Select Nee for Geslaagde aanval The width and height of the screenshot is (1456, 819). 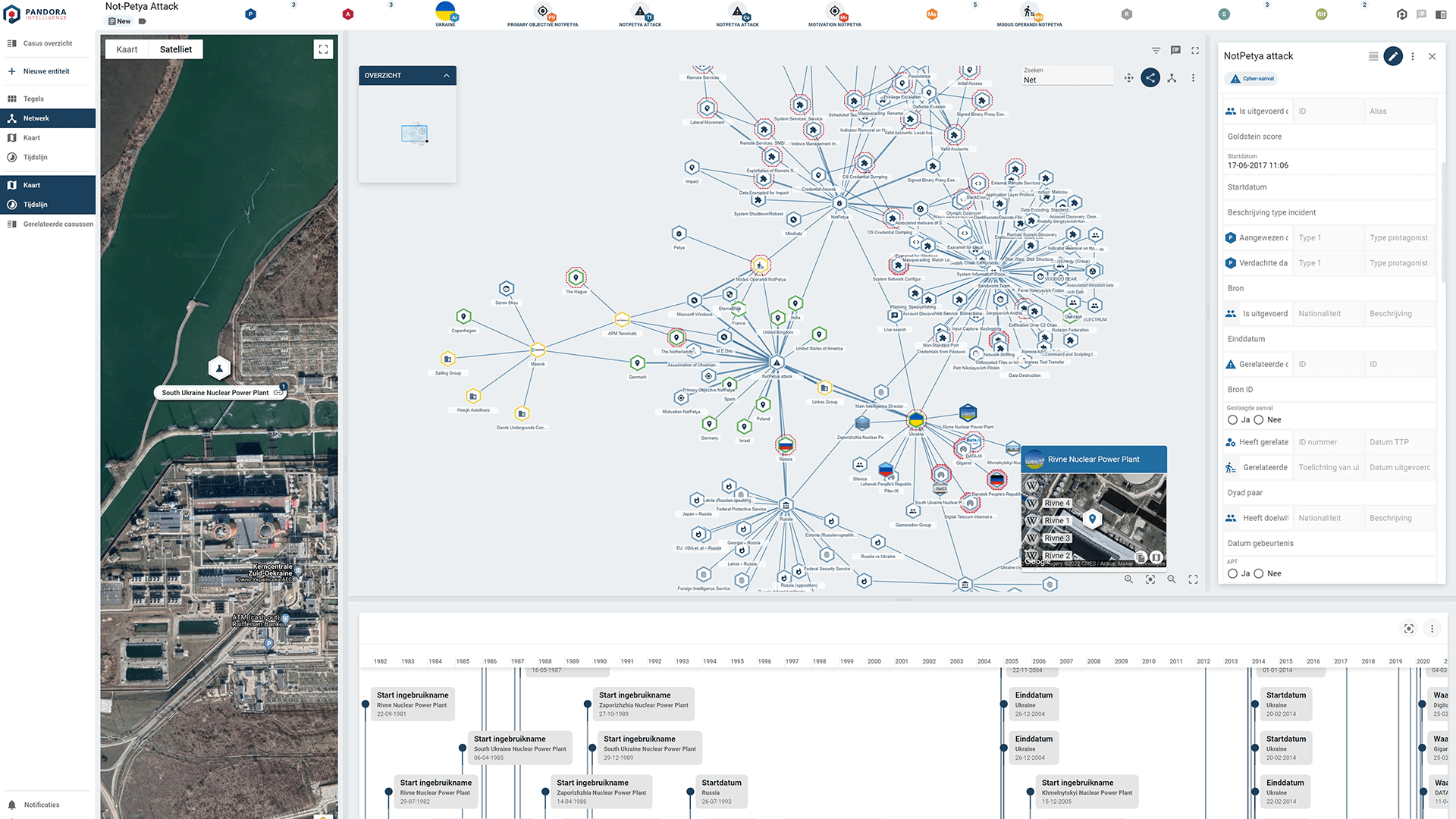[1259, 419]
